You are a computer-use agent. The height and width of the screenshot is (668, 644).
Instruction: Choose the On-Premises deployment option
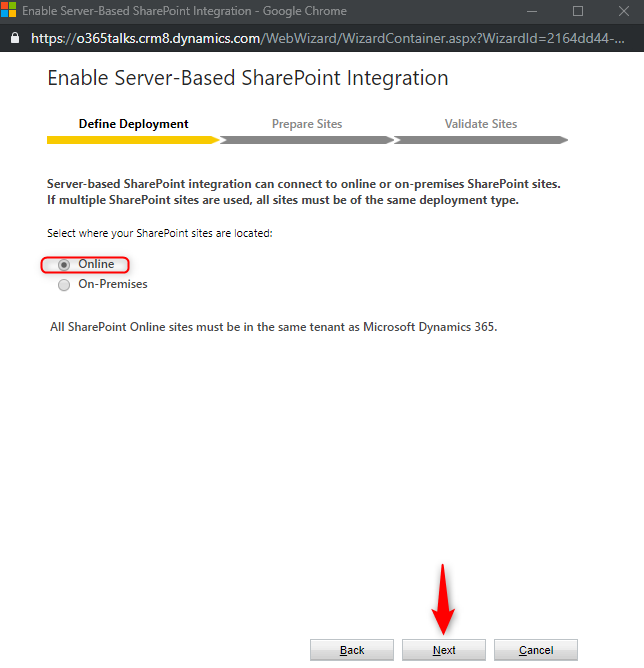[64, 285]
